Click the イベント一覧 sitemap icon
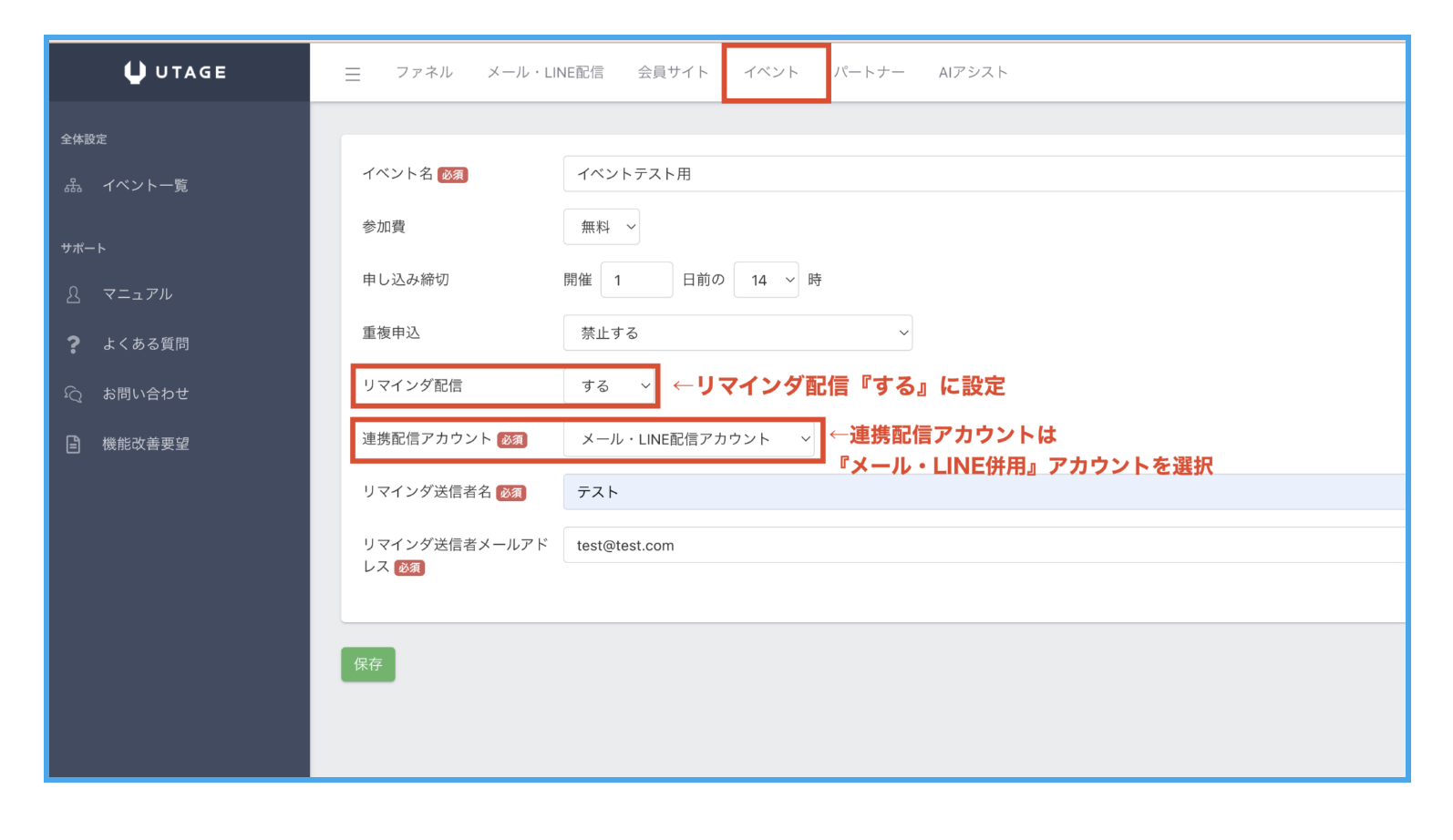The height and width of the screenshot is (840, 1453). (74, 186)
